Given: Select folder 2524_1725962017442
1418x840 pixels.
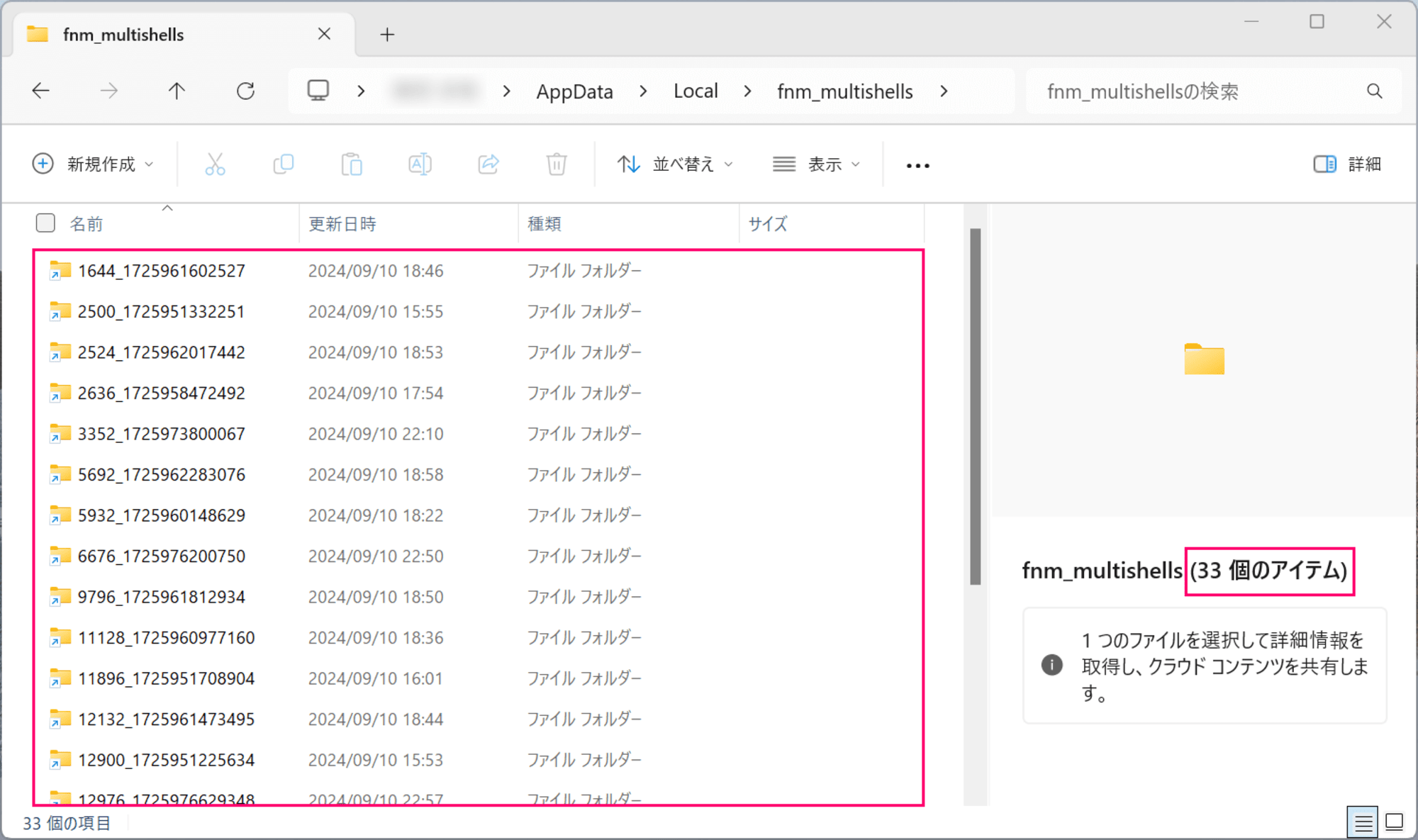Looking at the screenshot, I should tap(161, 352).
